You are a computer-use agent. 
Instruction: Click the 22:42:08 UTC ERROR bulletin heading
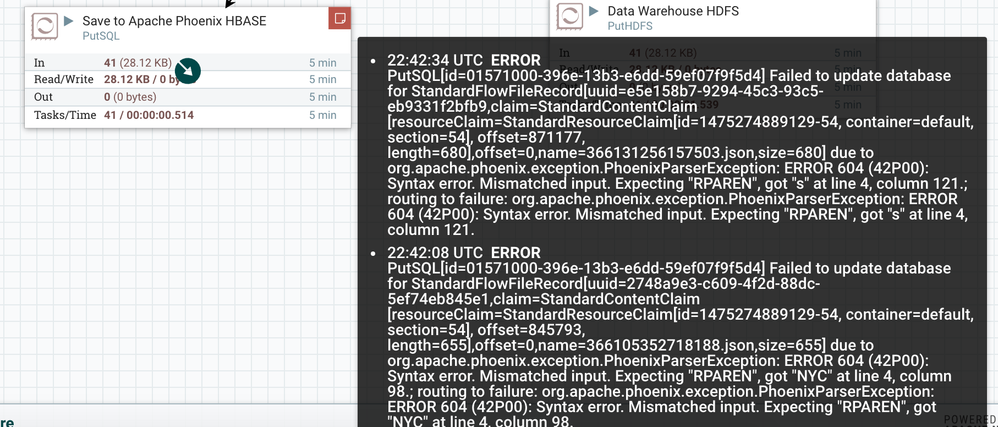click(464, 253)
